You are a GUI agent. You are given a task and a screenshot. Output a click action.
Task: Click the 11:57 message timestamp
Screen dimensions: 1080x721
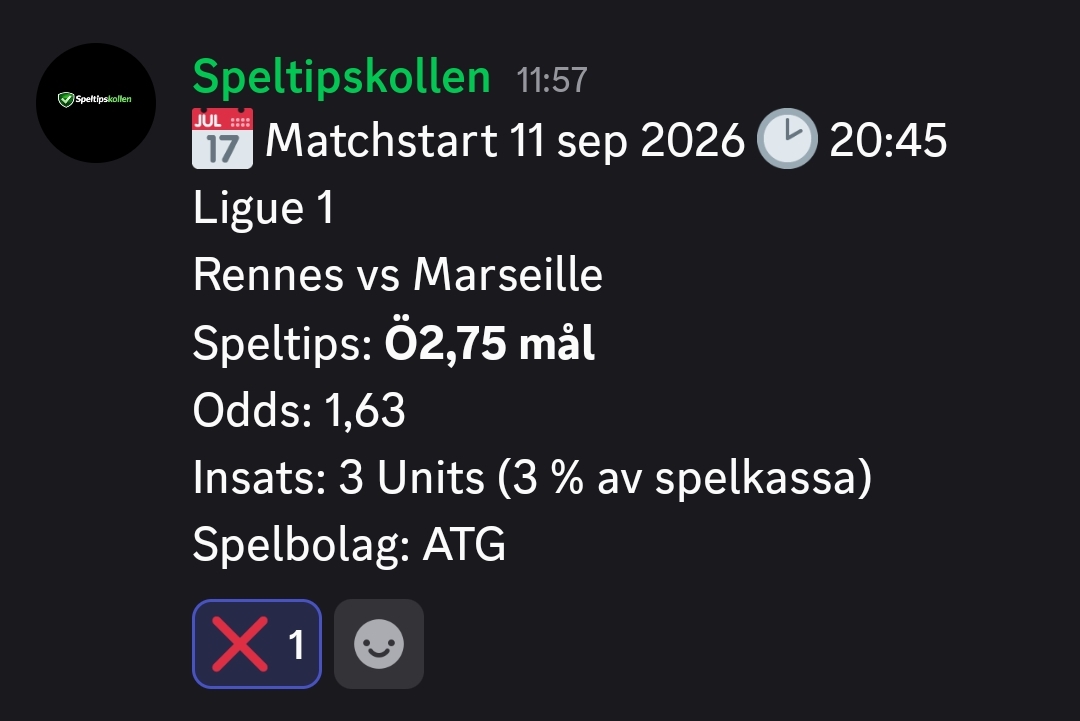[x=552, y=80]
